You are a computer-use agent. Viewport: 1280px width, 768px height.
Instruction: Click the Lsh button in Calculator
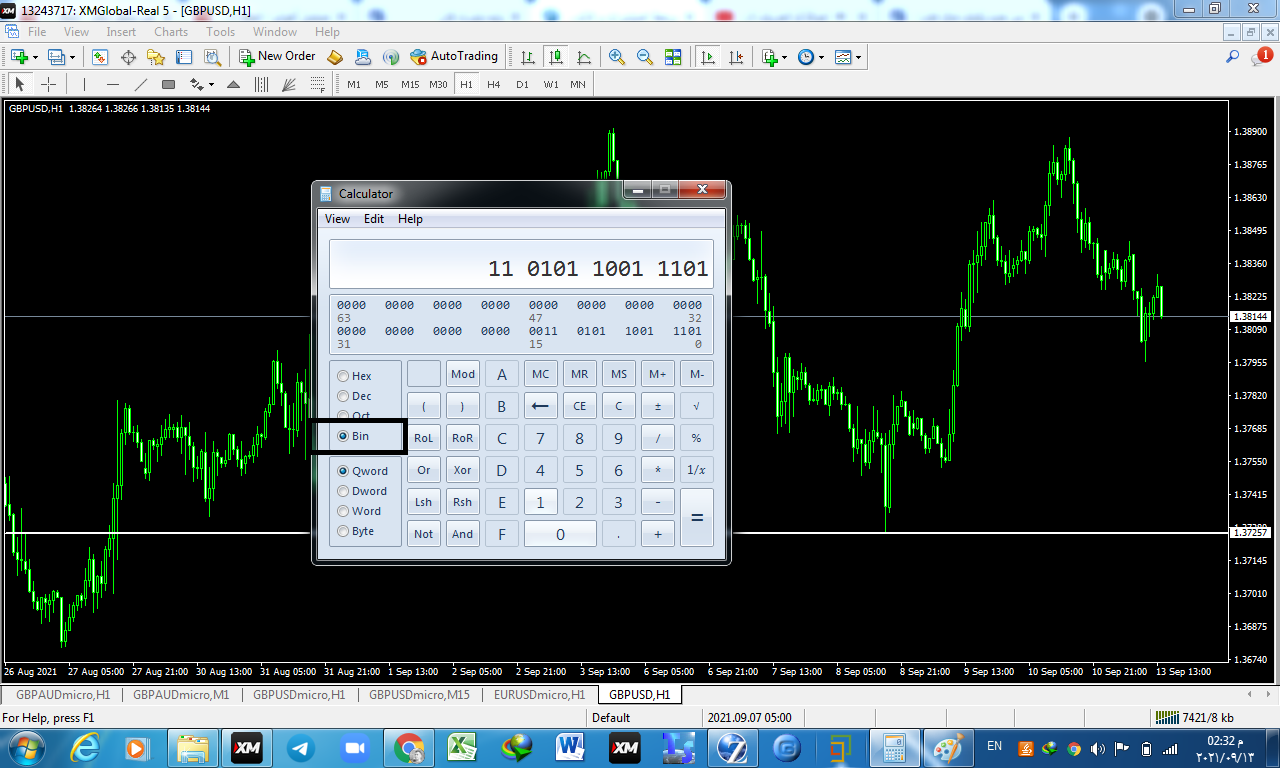424,502
